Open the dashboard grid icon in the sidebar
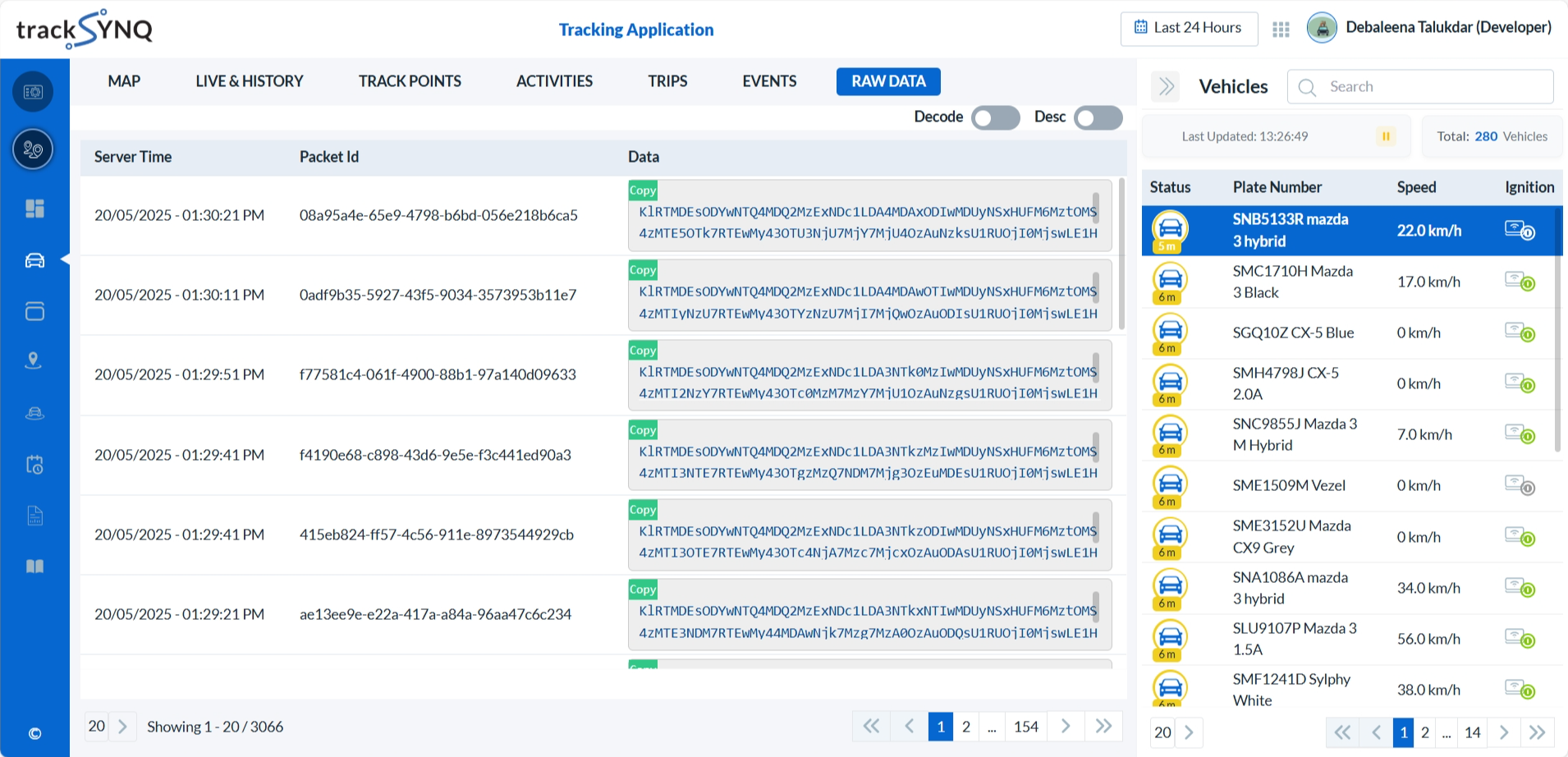The height and width of the screenshot is (757, 1568). [34, 209]
